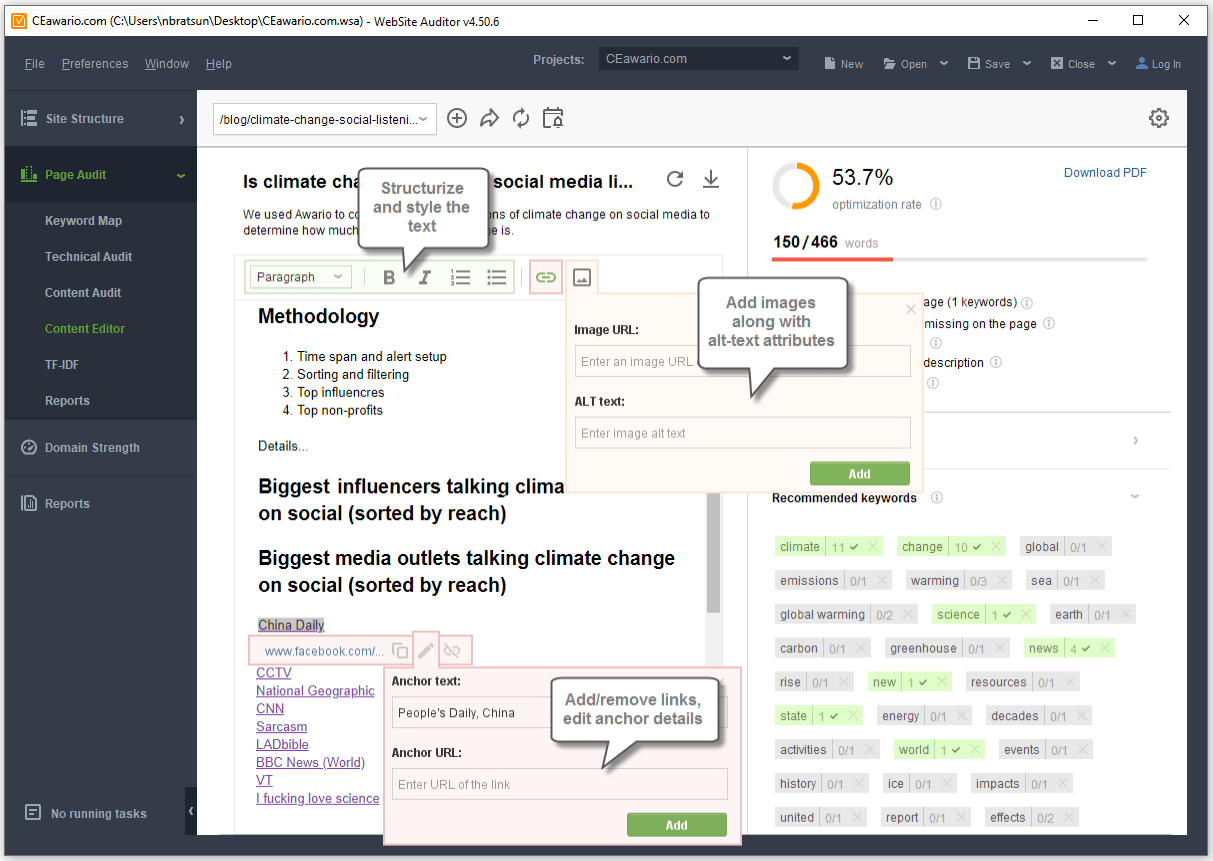The width and height of the screenshot is (1213, 861).
Task: Collapse the left sidebar arrow
Action: click(191, 811)
